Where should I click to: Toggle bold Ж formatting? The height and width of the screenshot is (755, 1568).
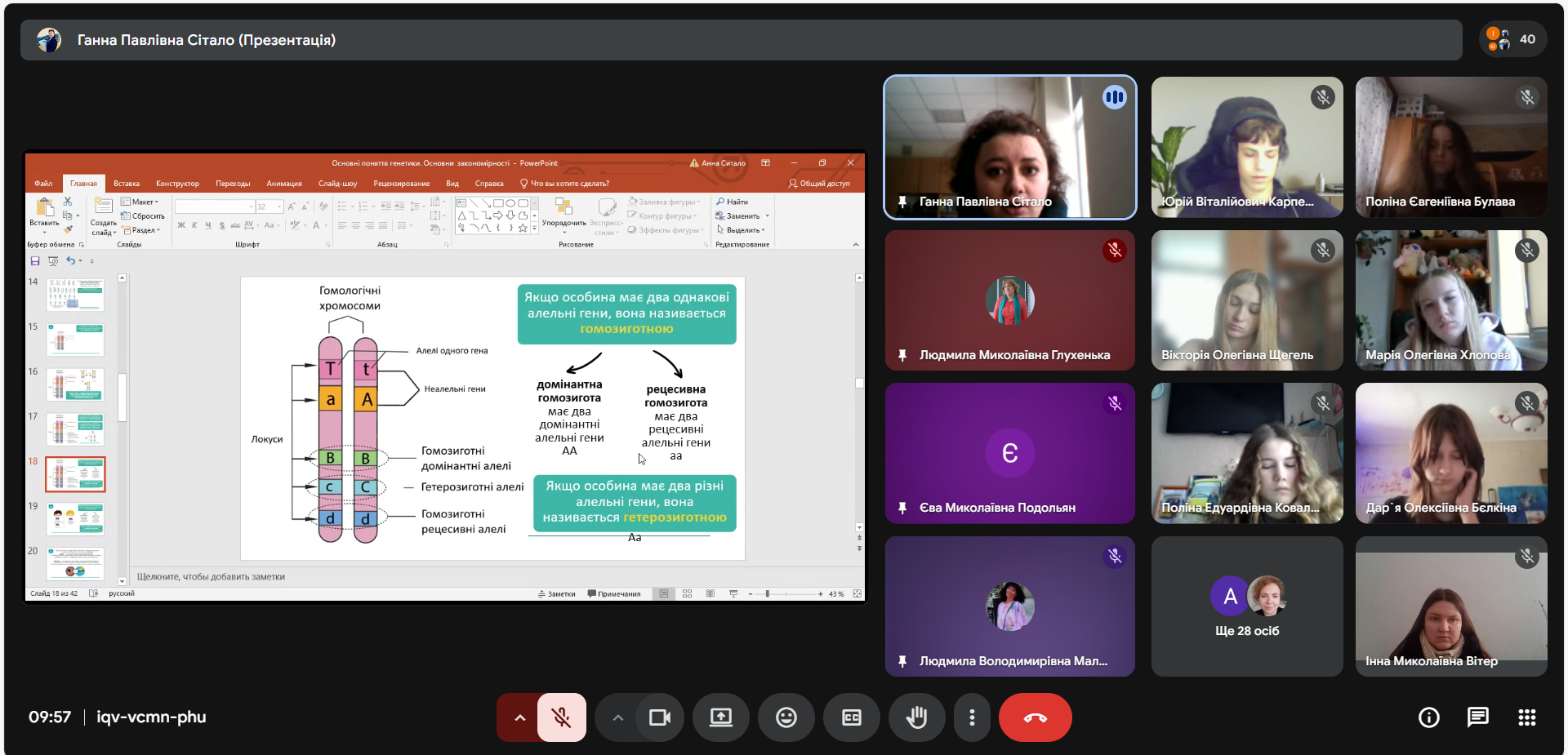click(x=181, y=225)
